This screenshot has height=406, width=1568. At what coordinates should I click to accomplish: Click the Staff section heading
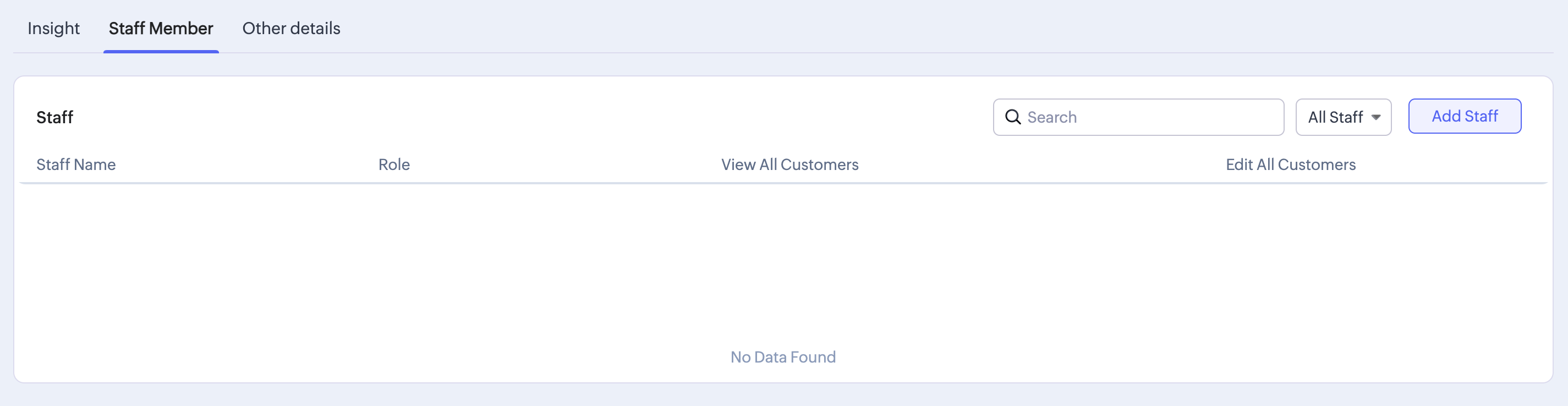point(55,117)
